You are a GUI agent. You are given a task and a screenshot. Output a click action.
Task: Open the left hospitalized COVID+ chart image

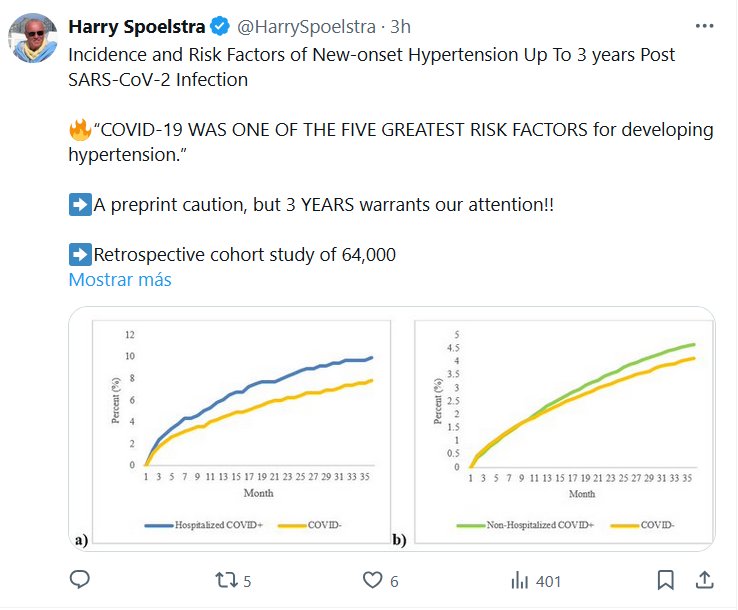[239, 430]
